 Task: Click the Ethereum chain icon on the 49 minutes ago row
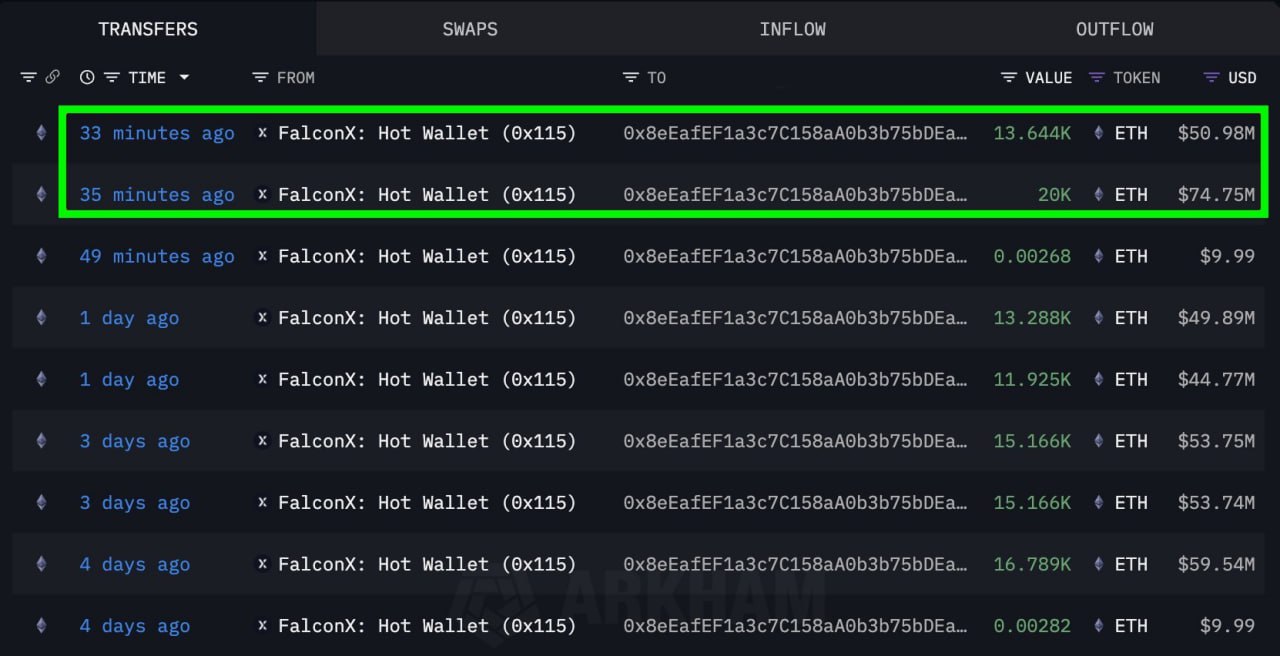[x=41, y=256]
